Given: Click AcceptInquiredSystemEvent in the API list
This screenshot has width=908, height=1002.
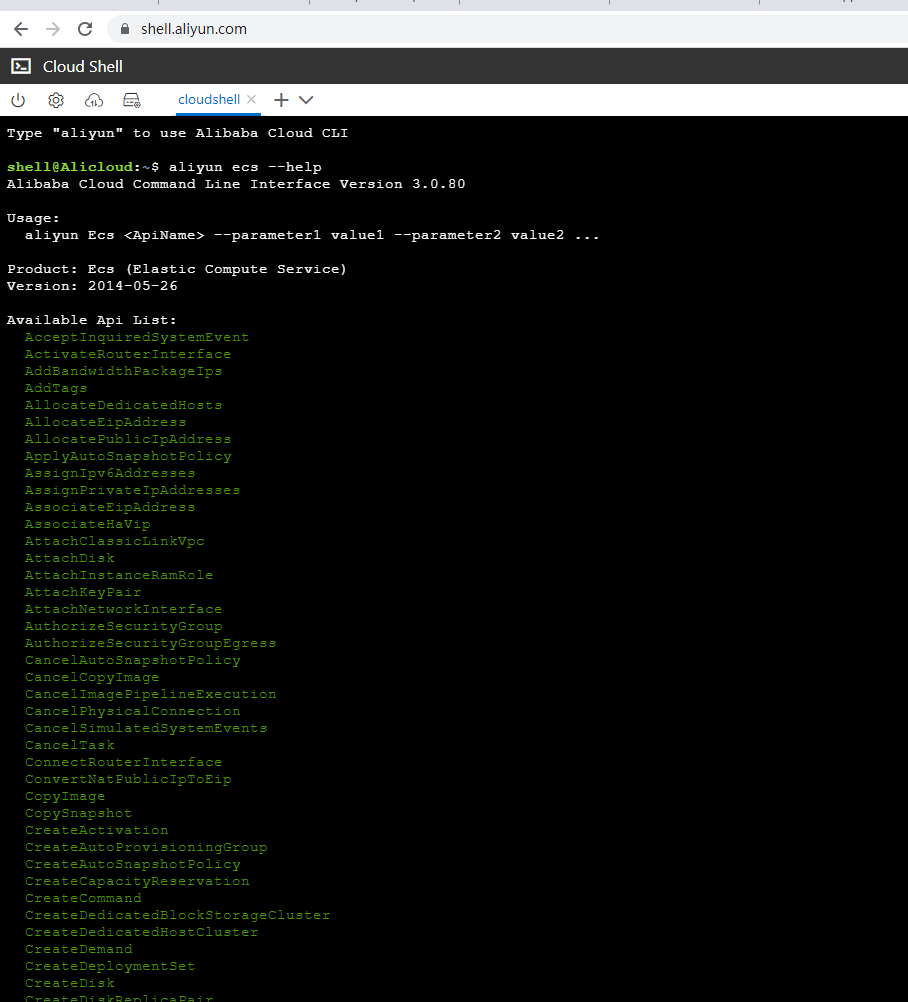Looking at the screenshot, I should (x=137, y=337).
